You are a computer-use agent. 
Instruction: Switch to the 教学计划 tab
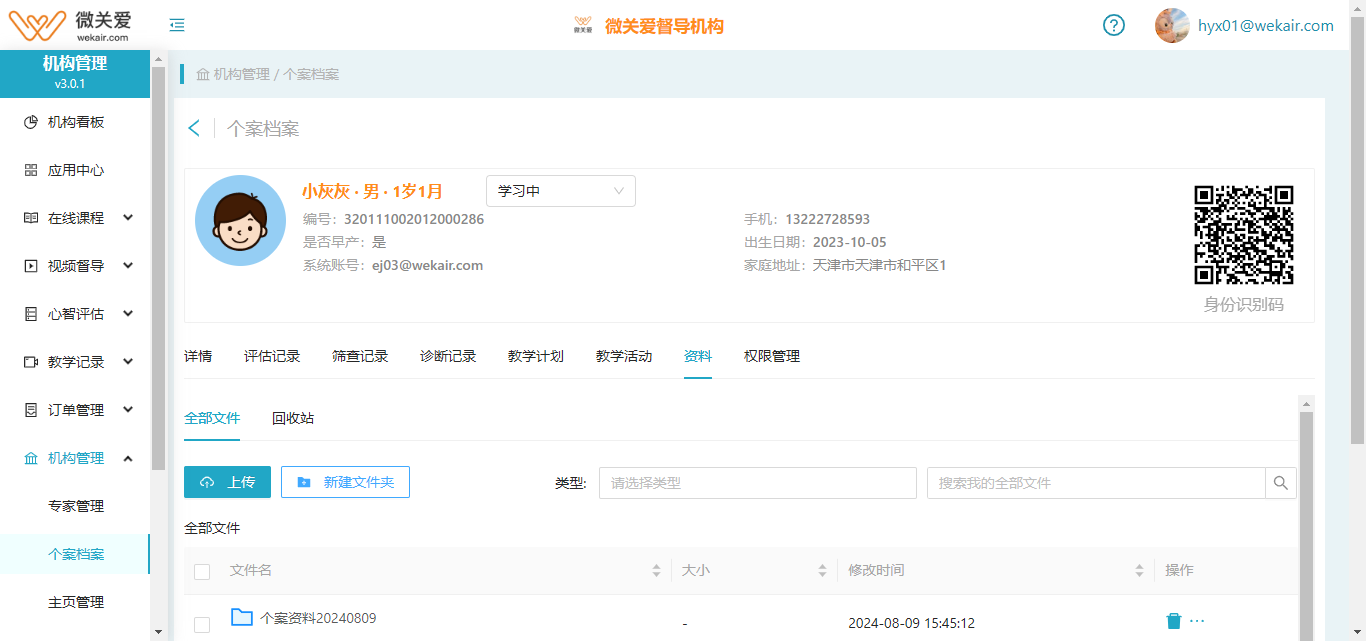(x=536, y=356)
